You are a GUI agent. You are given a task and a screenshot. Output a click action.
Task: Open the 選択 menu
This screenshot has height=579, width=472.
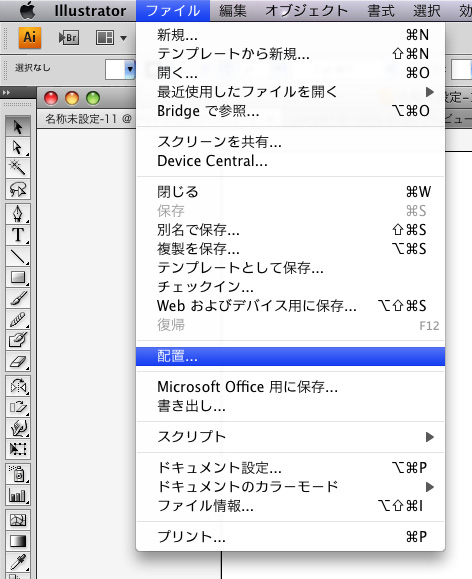coord(427,11)
